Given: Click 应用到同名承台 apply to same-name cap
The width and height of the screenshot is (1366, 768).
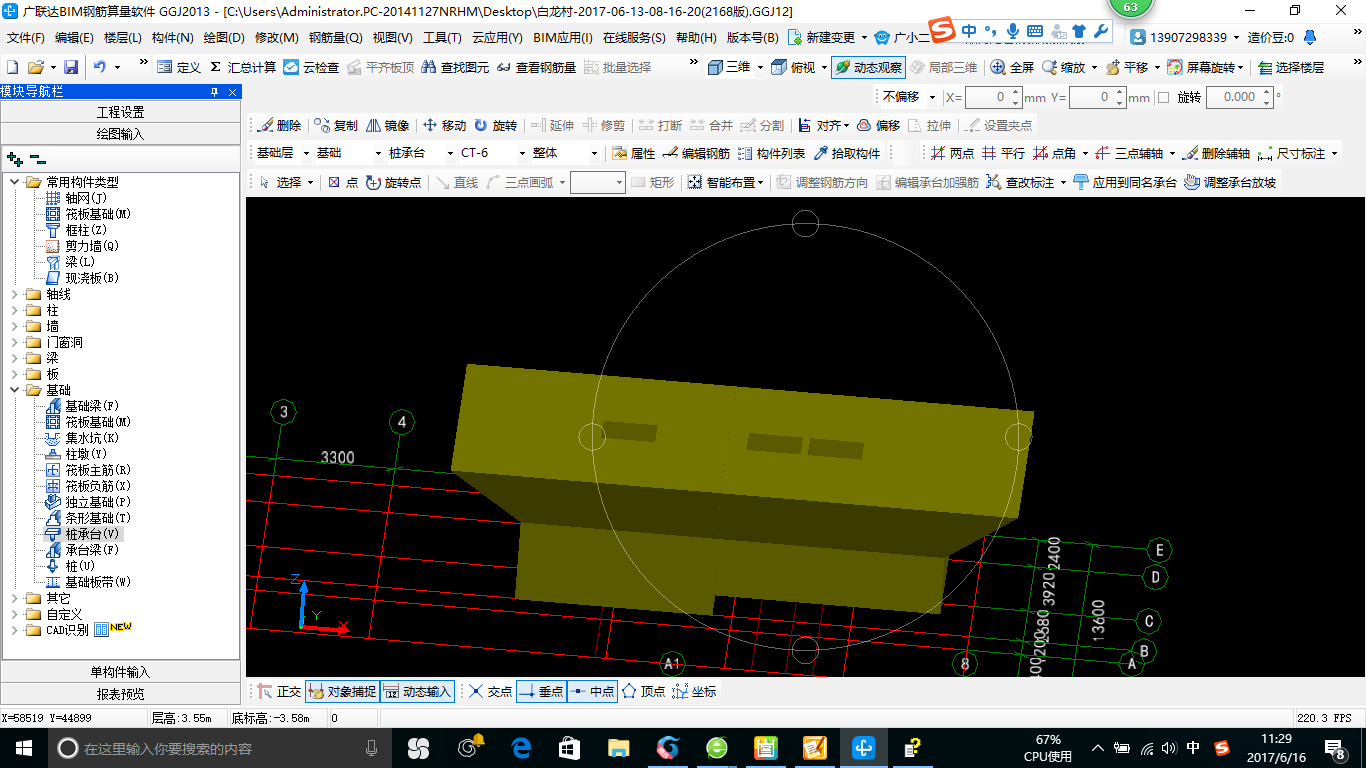Looking at the screenshot, I should tap(1124, 182).
